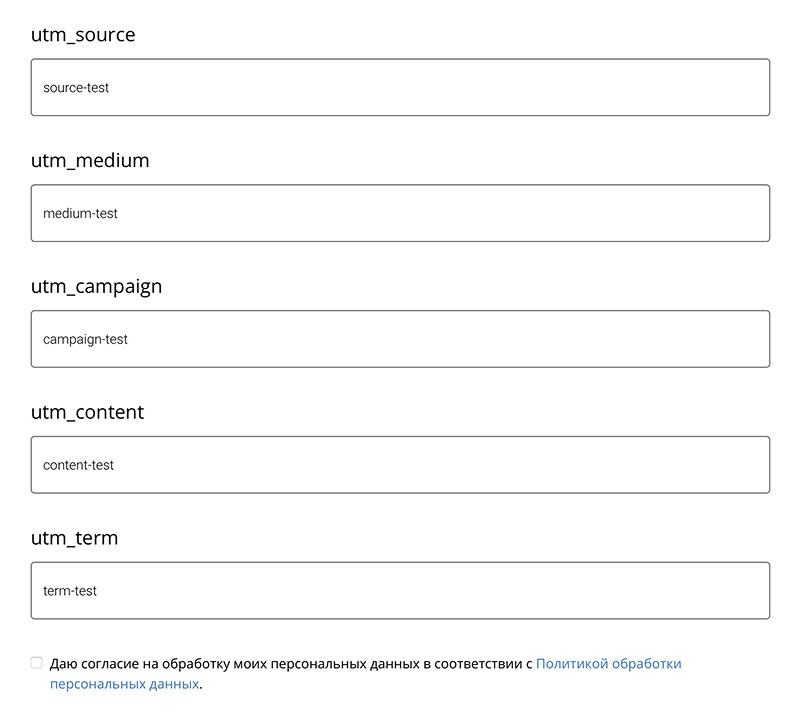Click the 'utm_source' field label

[x=83, y=35]
